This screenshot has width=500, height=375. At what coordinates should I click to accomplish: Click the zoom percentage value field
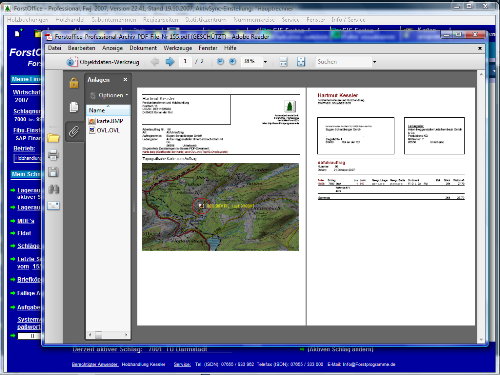click(251, 61)
